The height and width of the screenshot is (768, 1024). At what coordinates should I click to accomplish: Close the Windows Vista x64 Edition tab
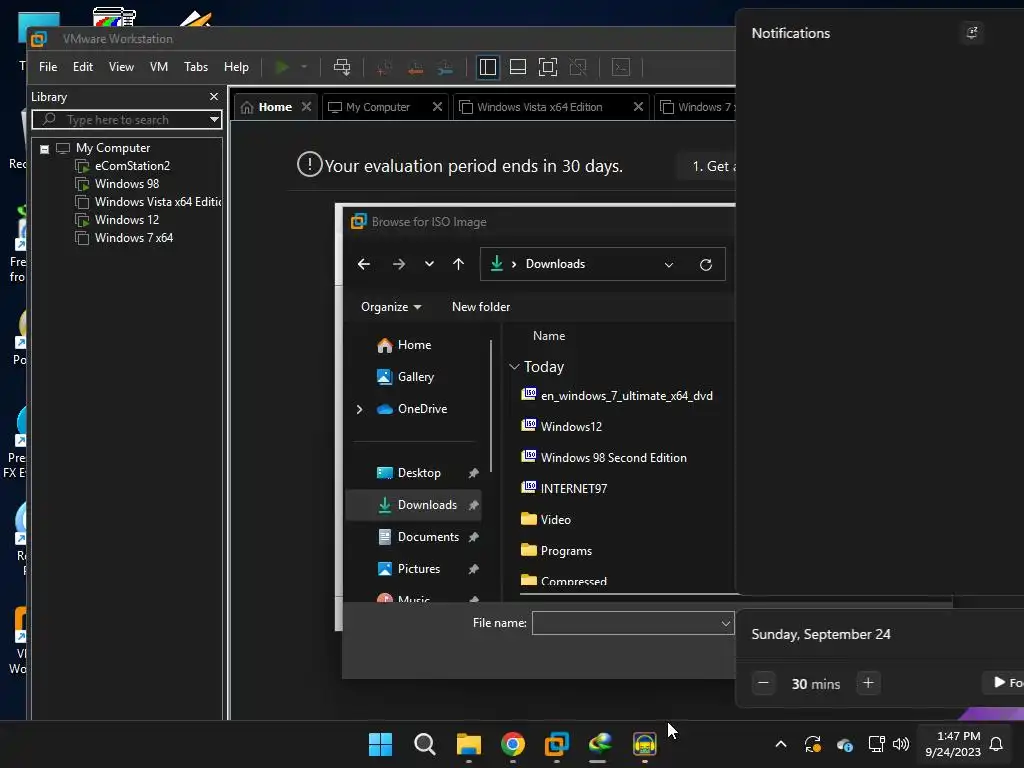[x=639, y=106]
